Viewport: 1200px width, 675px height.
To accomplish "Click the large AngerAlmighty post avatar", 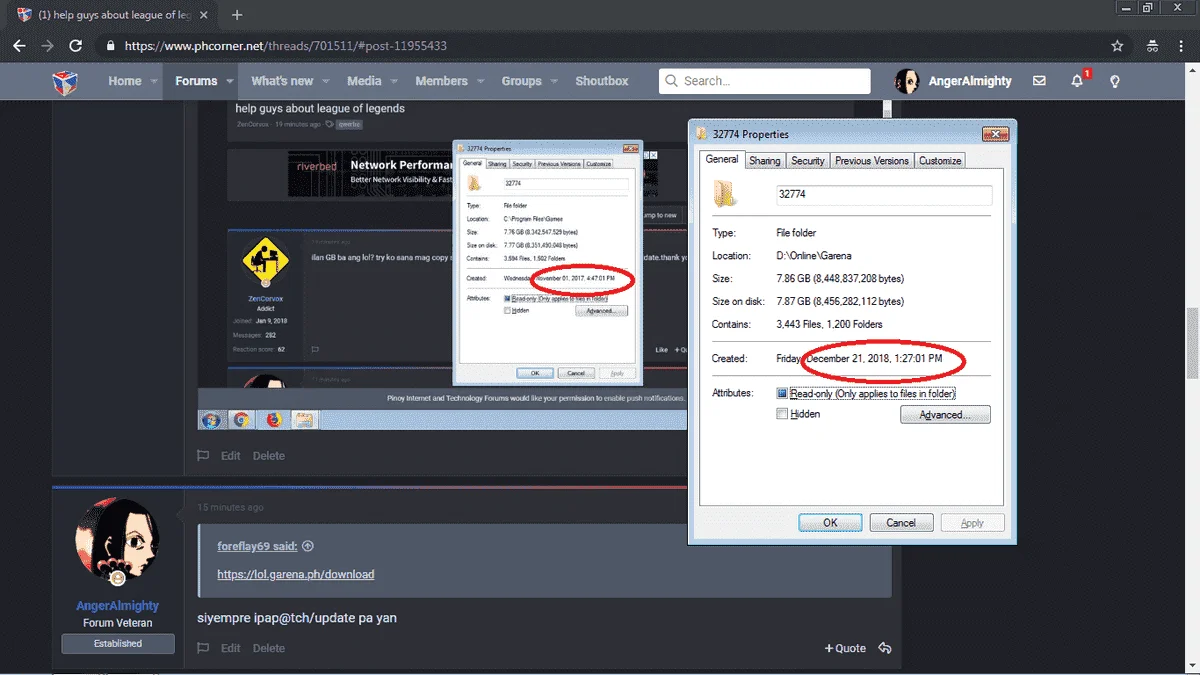I will (118, 541).
